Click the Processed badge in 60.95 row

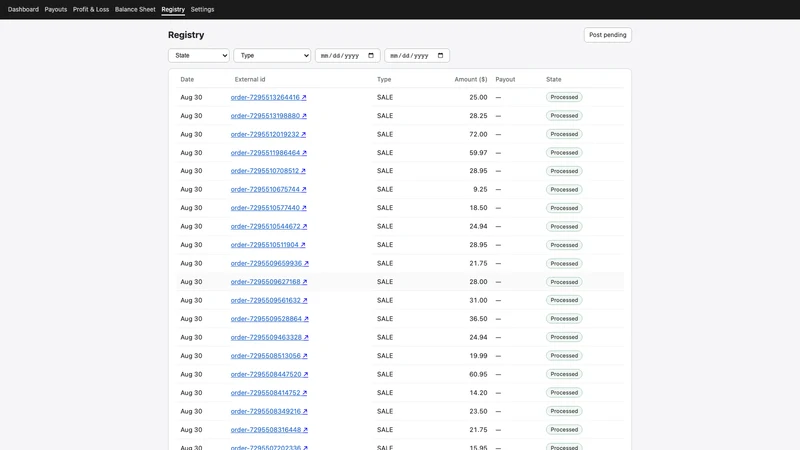pos(564,374)
